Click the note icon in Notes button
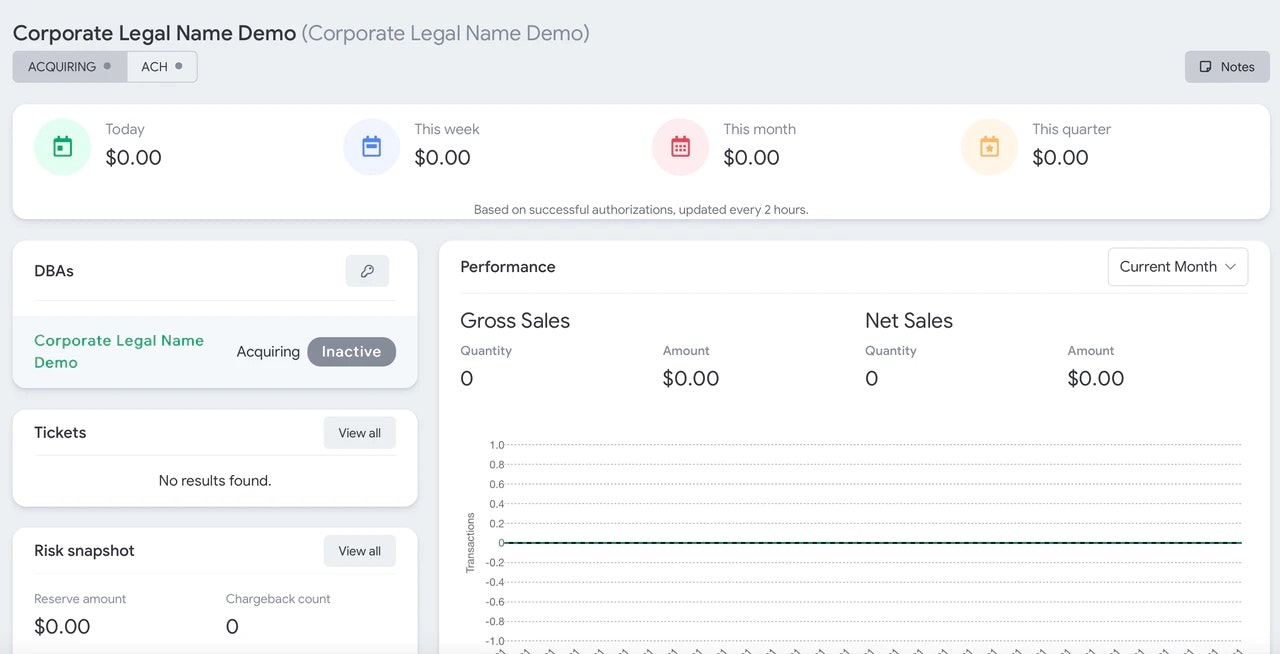1280x654 pixels. 1206,67
